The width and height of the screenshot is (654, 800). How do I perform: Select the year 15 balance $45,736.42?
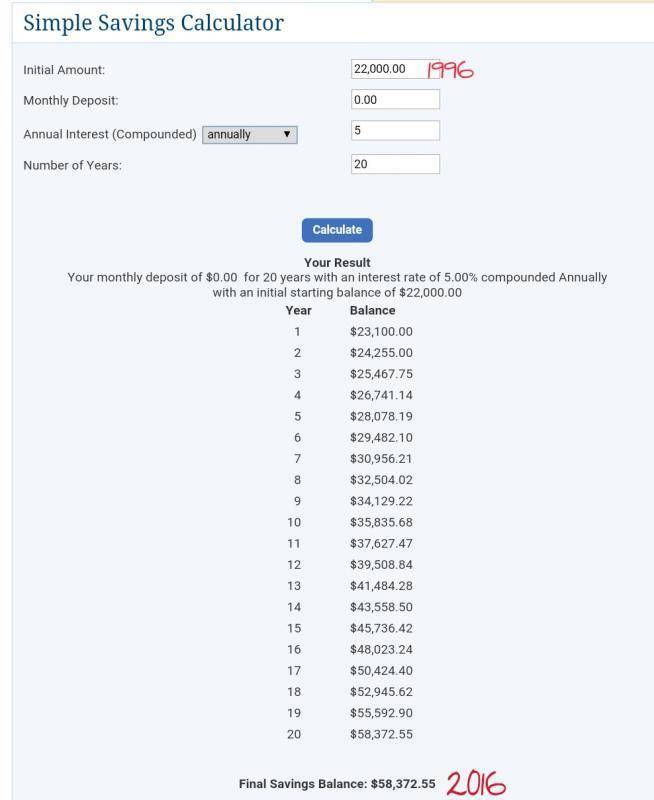click(x=381, y=626)
